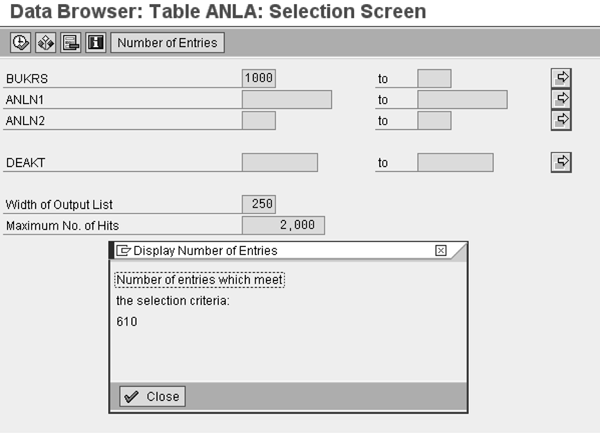Select the ANLN2 from-value field
This screenshot has width=600, height=433.
pyautogui.click(x=259, y=120)
